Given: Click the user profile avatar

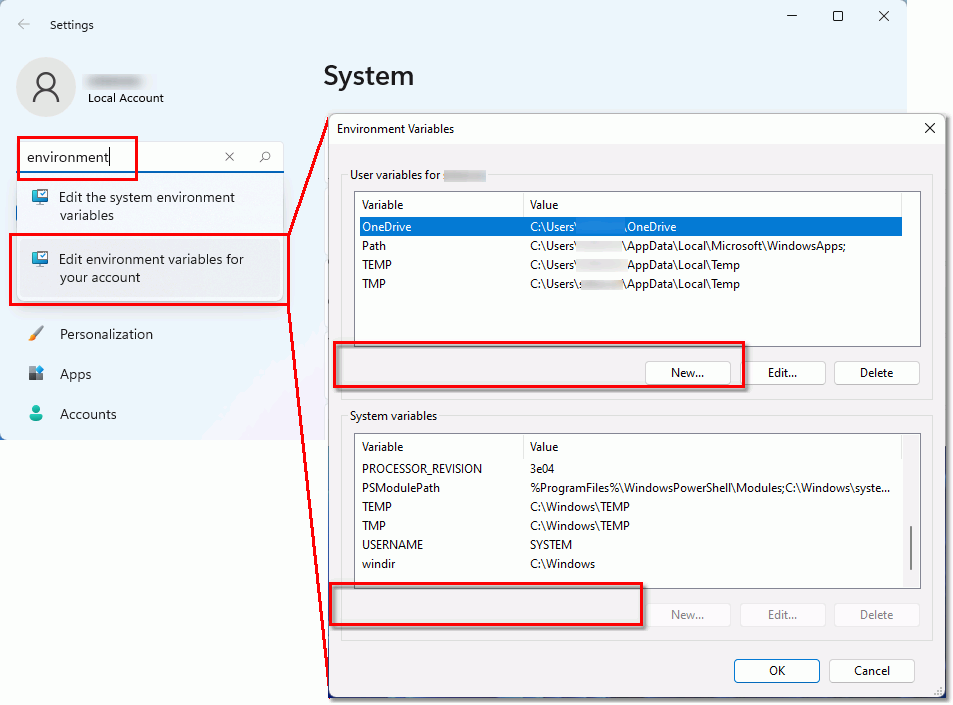Looking at the screenshot, I should (x=46, y=87).
